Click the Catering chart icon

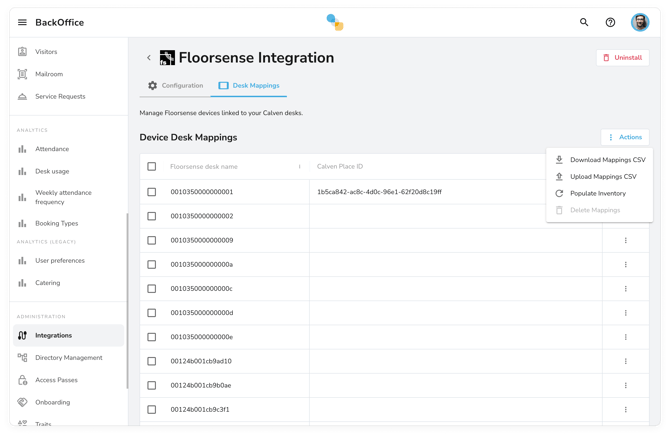coord(22,283)
